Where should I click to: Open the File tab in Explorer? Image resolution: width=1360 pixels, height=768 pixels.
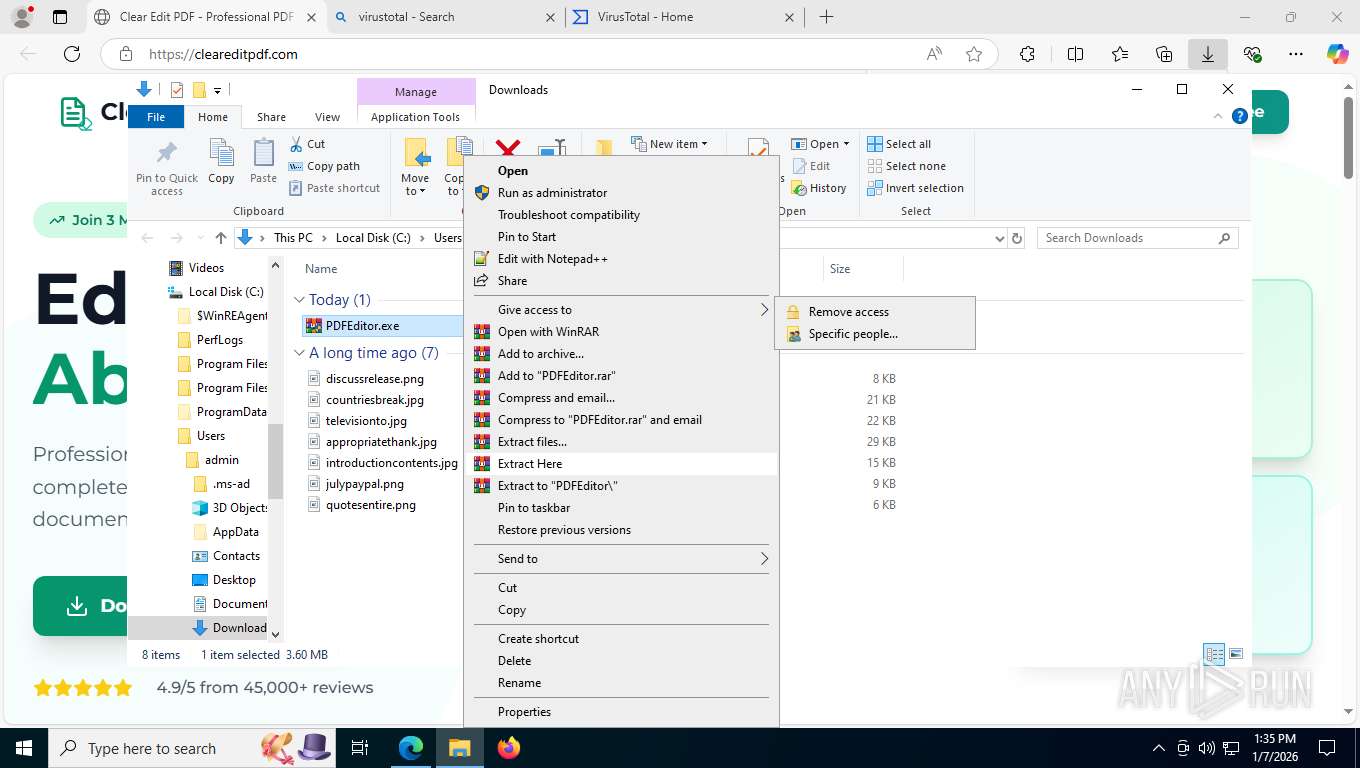pyautogui.click(x=156, y=117)
